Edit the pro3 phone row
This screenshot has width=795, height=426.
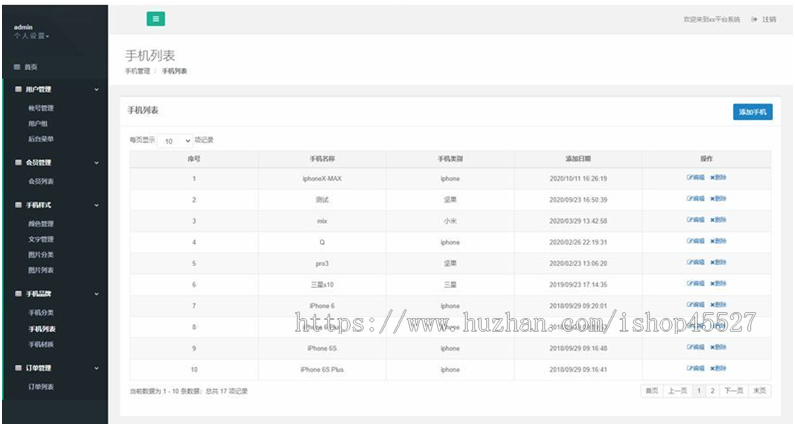[x=696, y=263]
